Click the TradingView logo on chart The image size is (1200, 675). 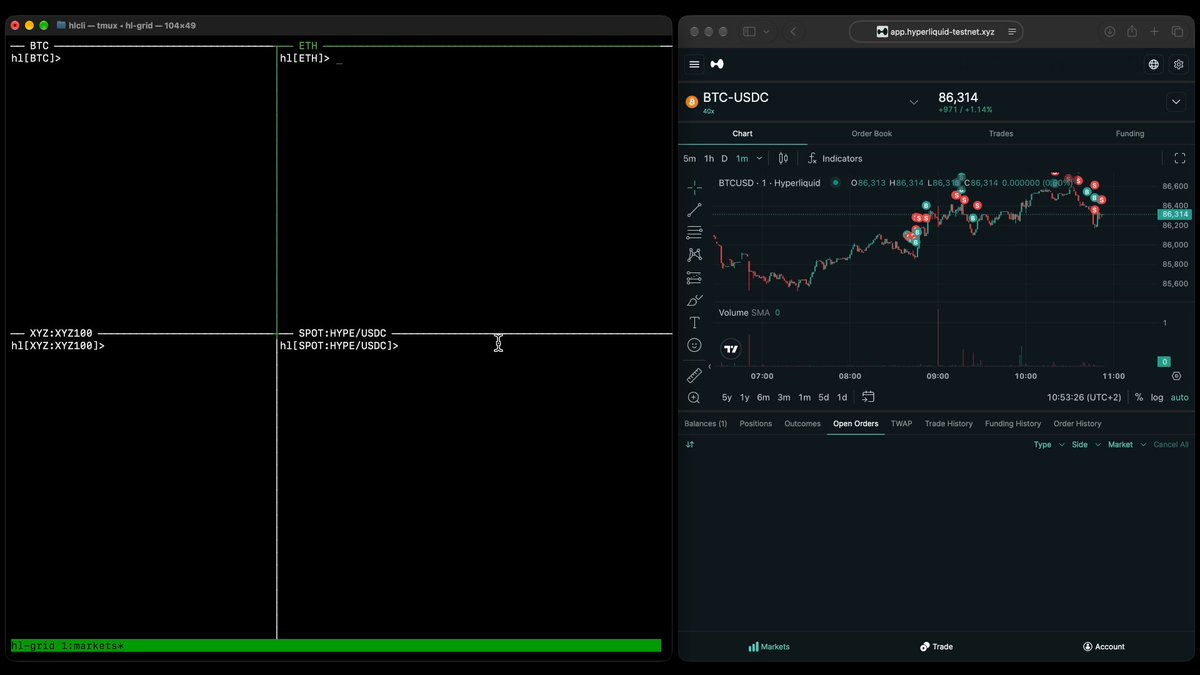(x=731, y=349)
